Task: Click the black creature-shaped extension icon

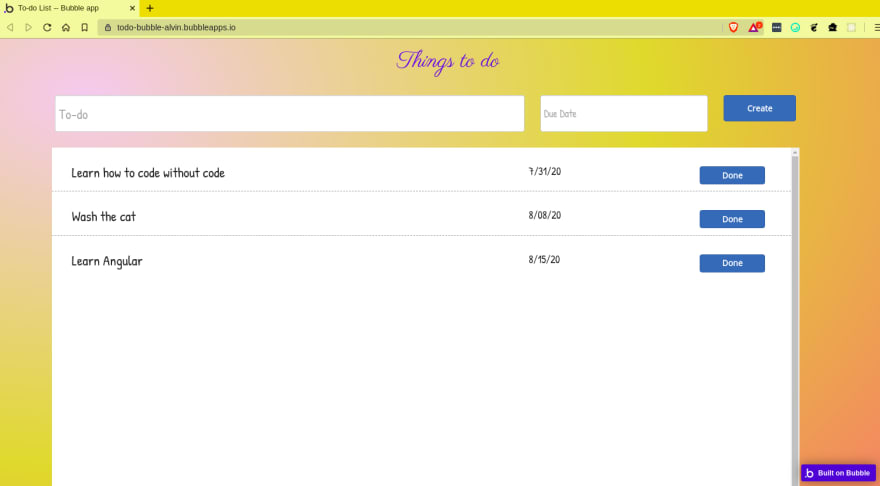Action: pyautogui.click(x=814, y=27)
